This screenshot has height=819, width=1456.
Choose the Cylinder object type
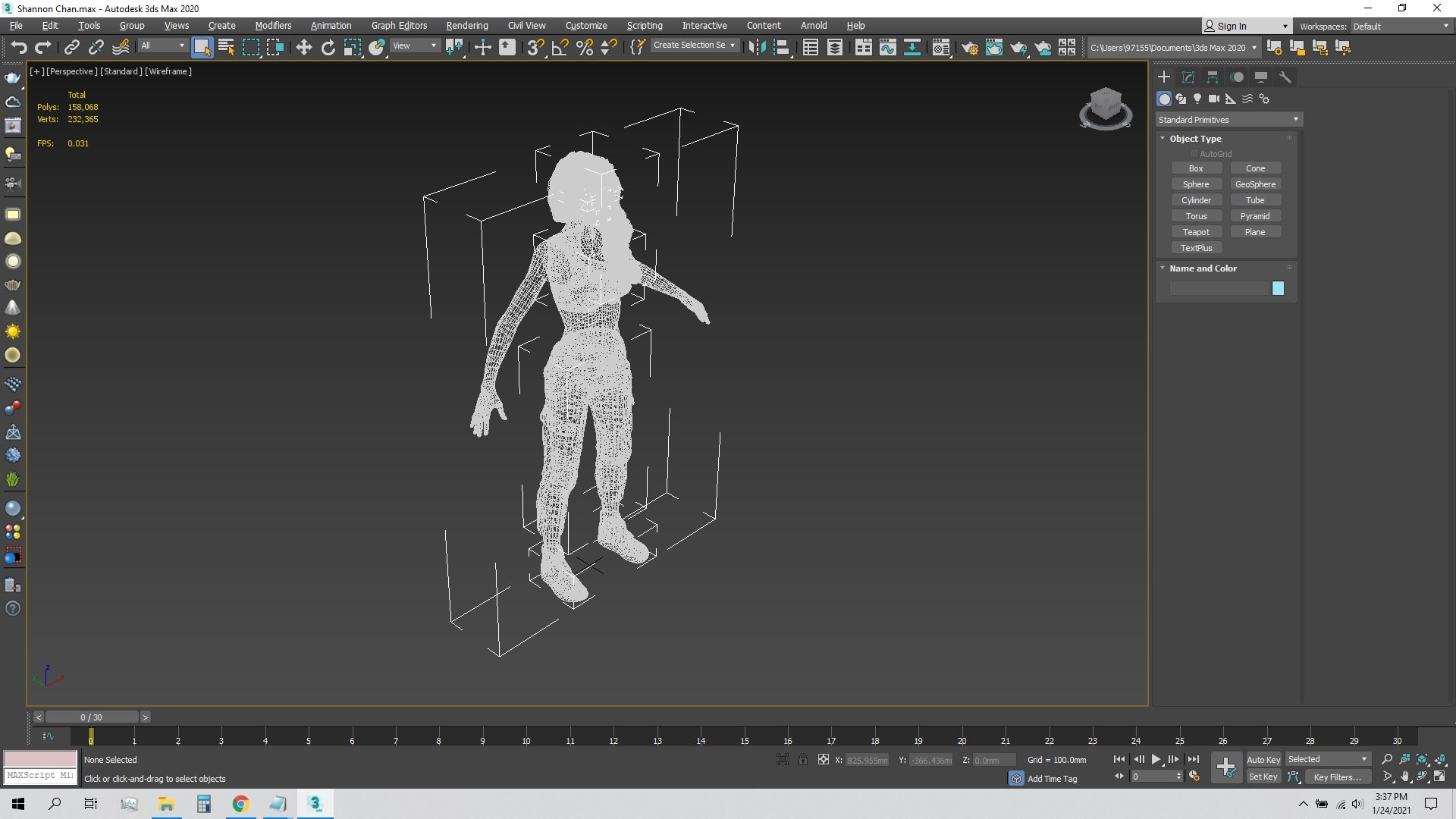tap(1196, 200)
